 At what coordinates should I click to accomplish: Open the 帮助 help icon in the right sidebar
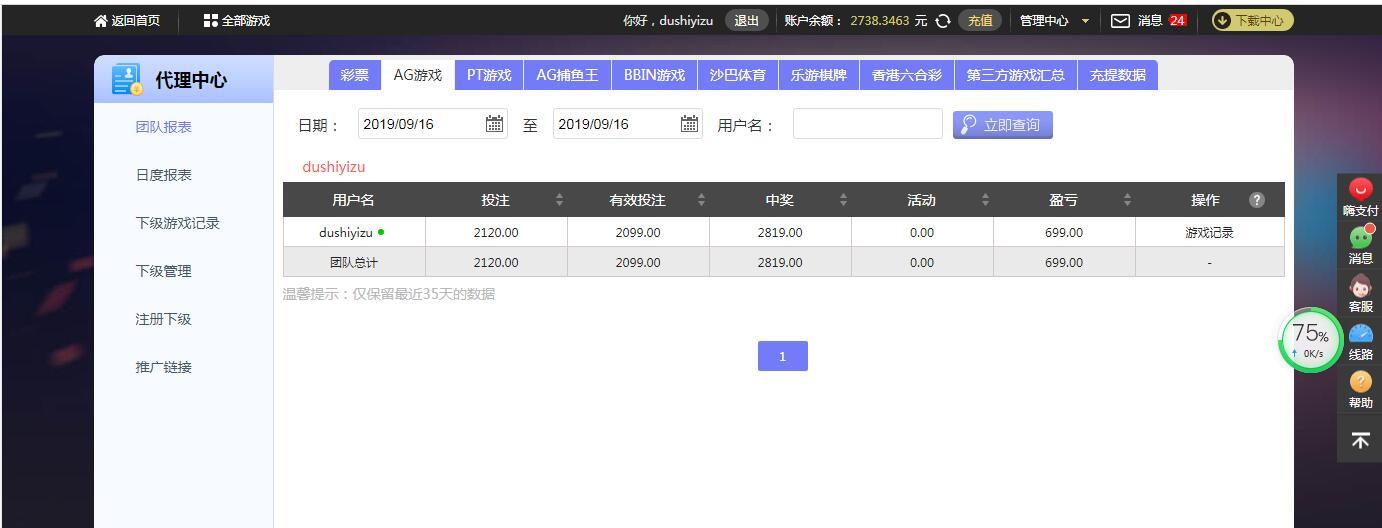[1360, 381]
